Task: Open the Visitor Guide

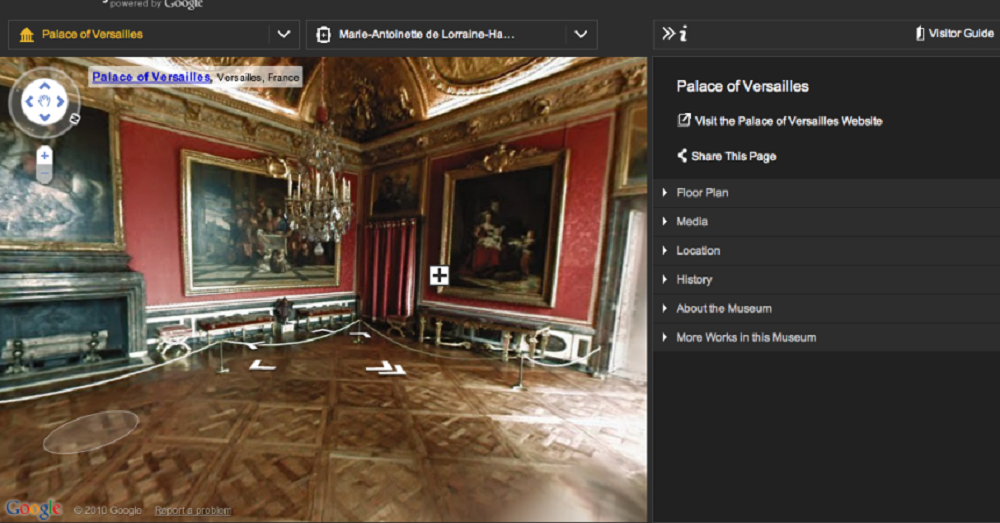Action: pyautogui.click(x=954, y=34)
